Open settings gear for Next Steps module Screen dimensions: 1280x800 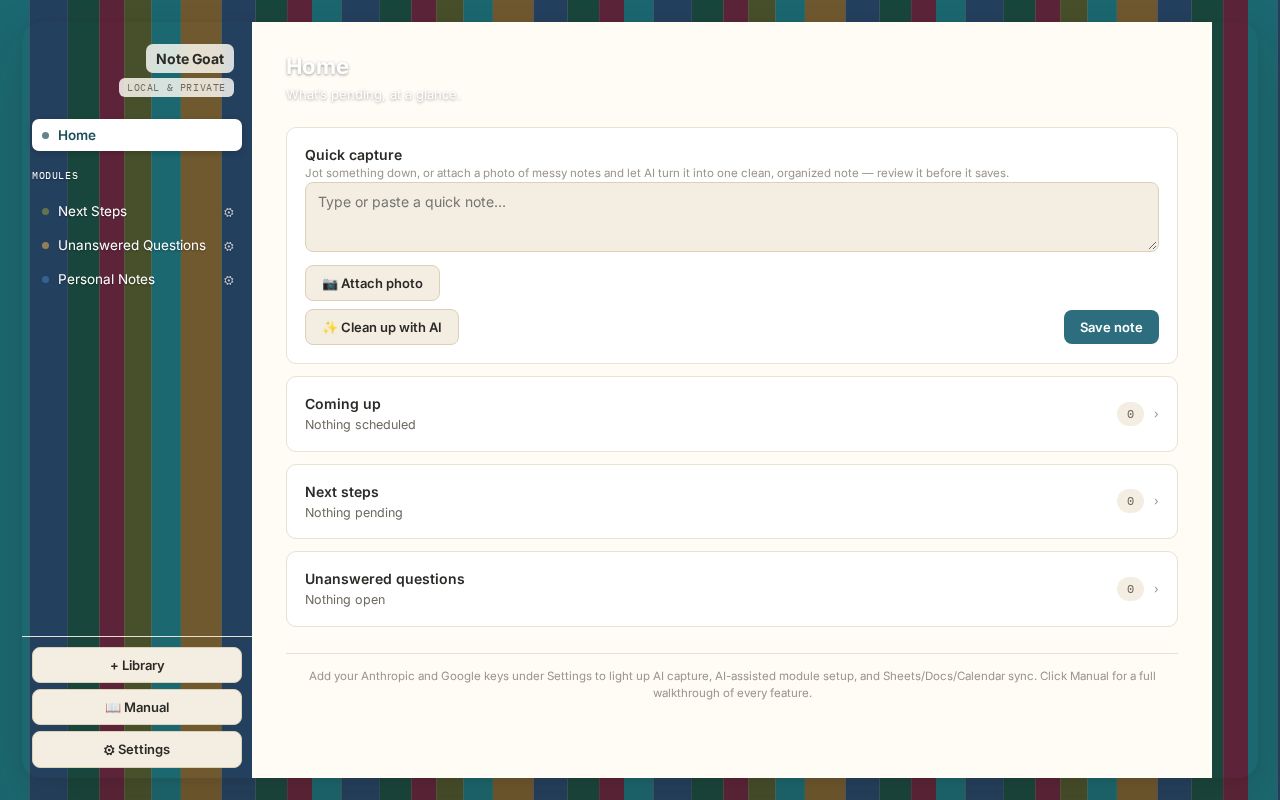click(229, 212)
